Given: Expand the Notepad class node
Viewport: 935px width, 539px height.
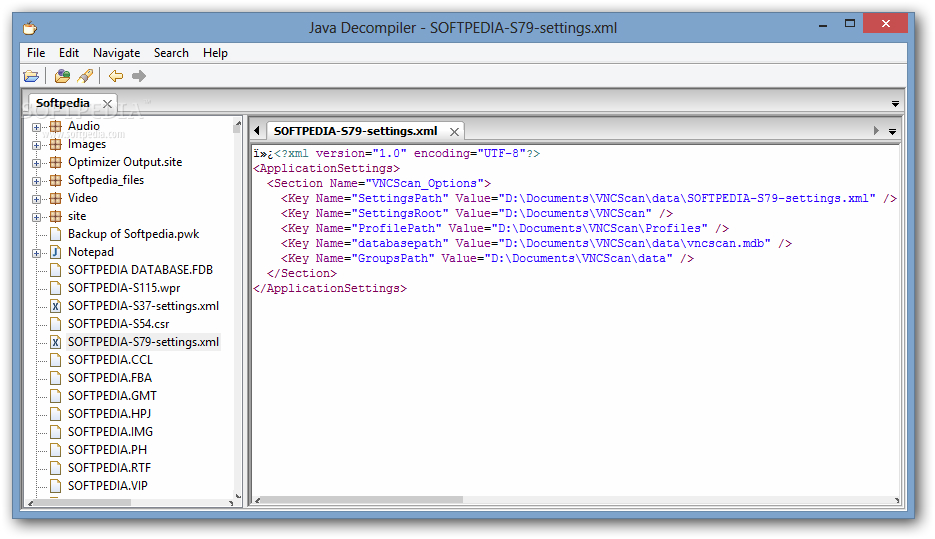Looking at the screenshot, I should (37, 253).
